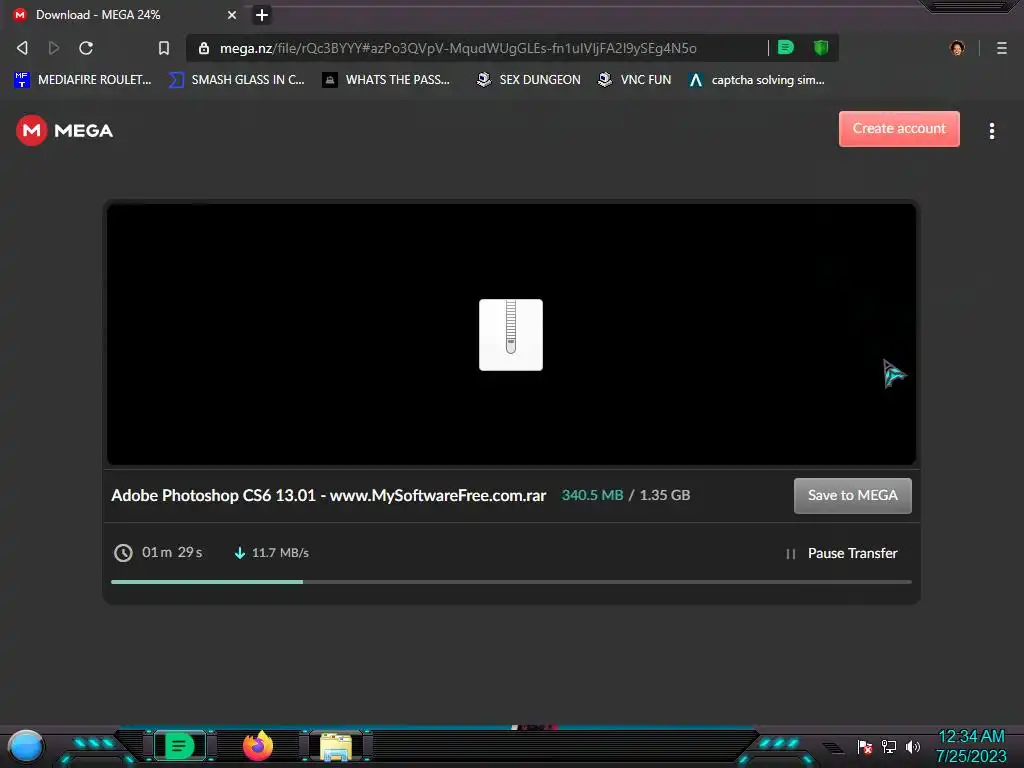
Task: Click the Action Center flag tray icon
Action: pyautogui.click(x=865, y=746)
